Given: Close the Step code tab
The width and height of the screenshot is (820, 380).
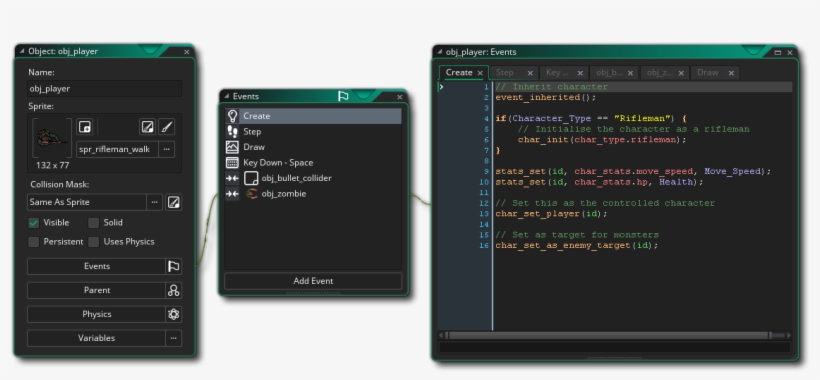Looking at the screenshot, I should click(x=530, y=73).
